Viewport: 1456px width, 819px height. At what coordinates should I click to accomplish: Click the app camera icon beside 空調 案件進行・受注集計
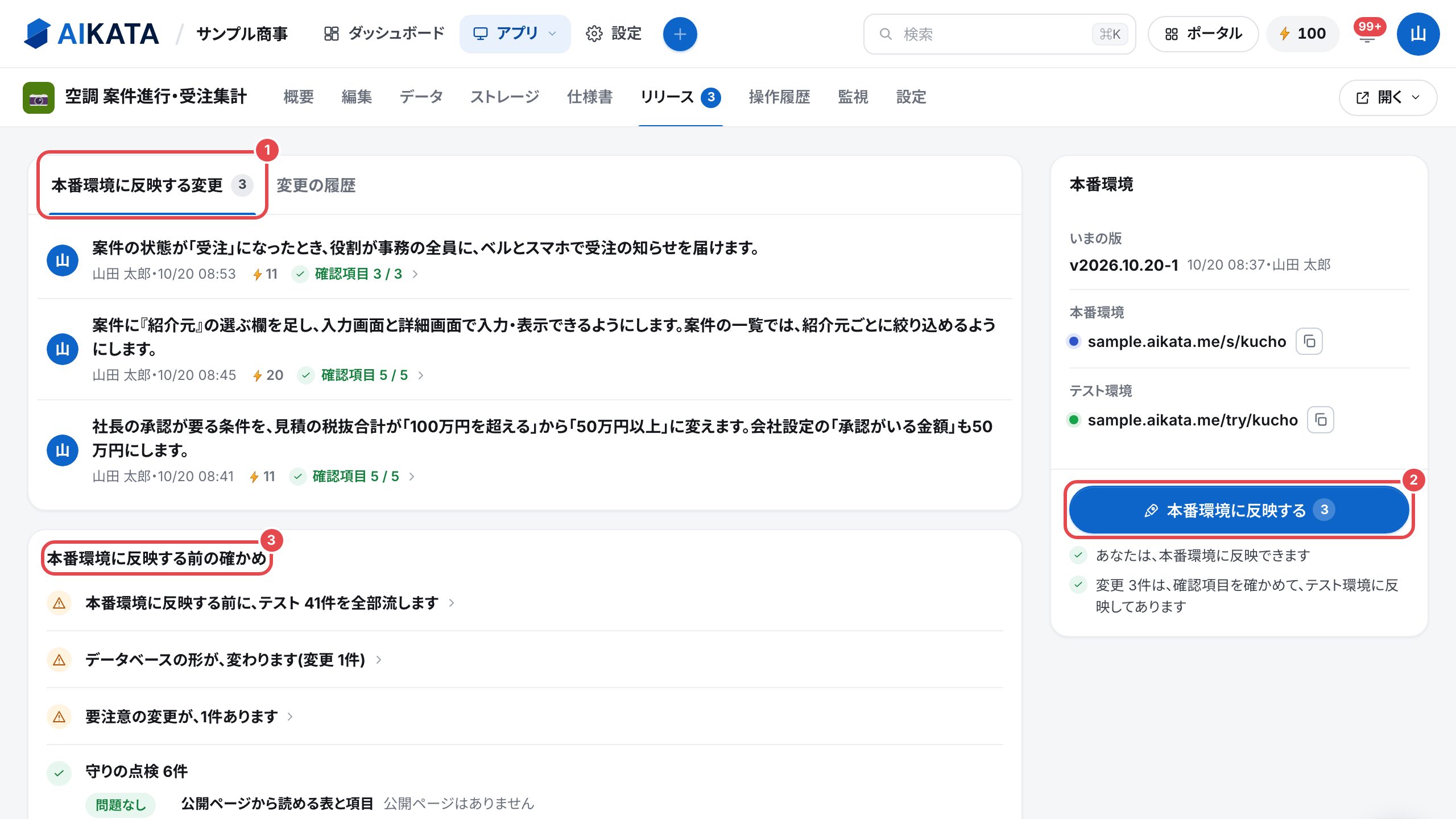39,98
